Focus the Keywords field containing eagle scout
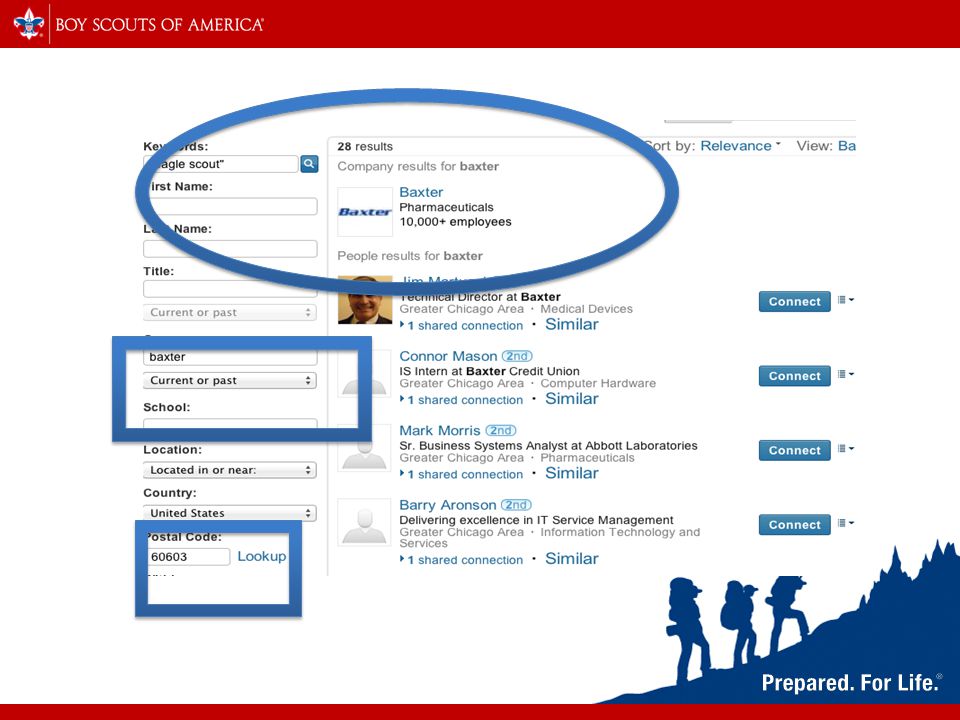Viewport: 960px width, 720px height. [x=221, y=164]
